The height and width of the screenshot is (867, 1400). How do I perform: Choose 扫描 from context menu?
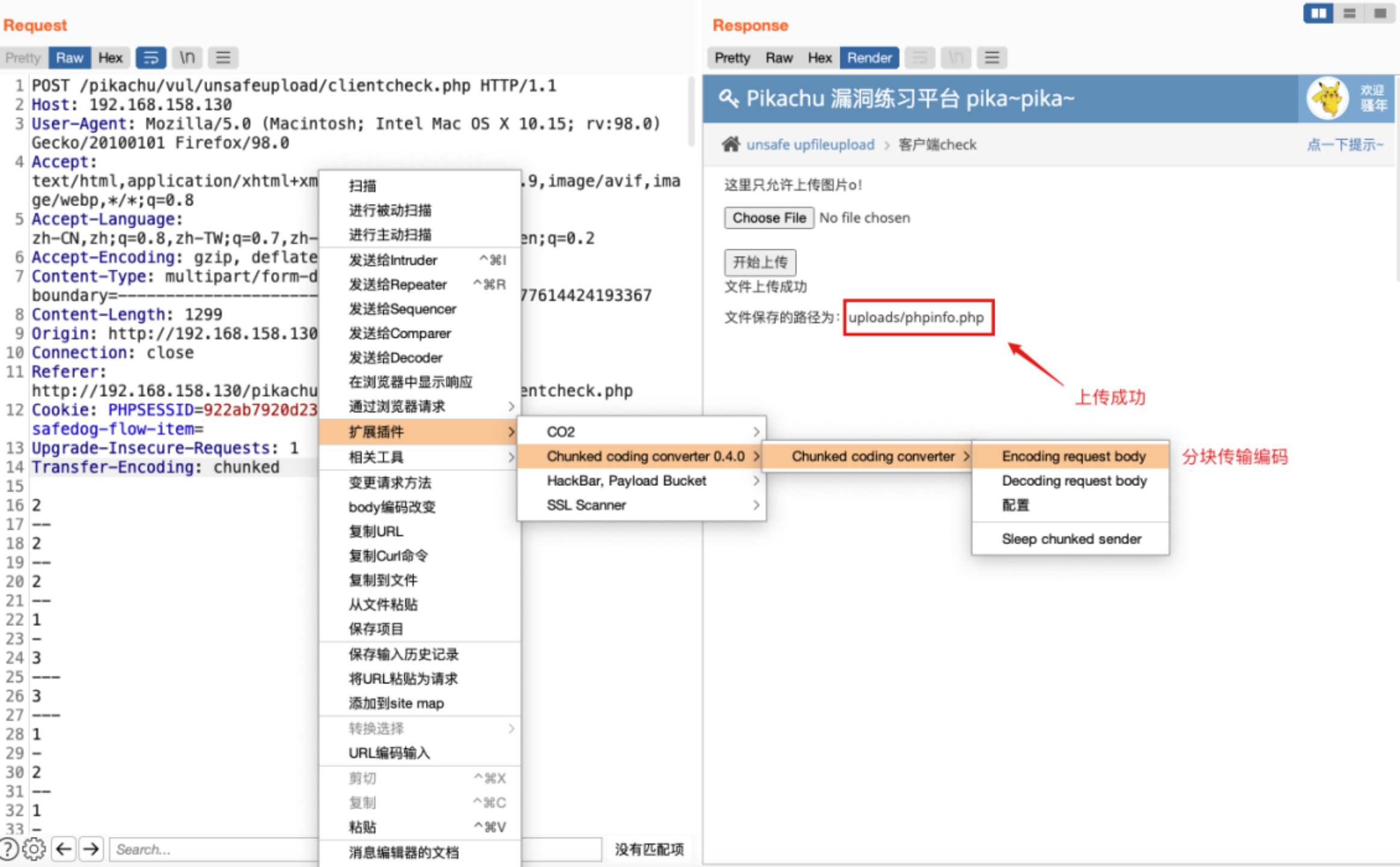point(419,185)
